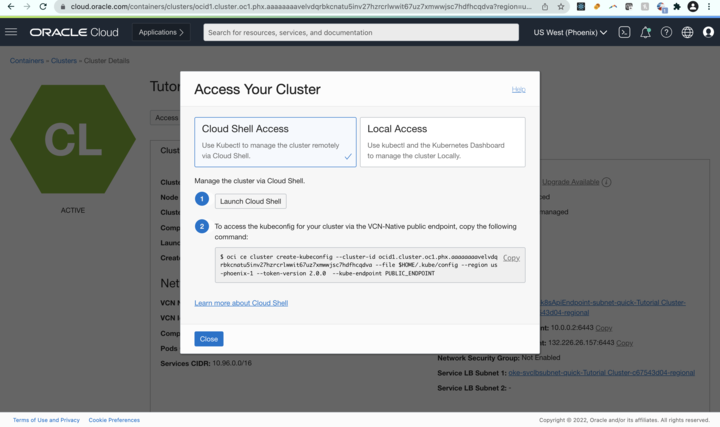Open Cloud Shell developer tools icon
Viewport: 720px width, 427px height.
click(624, 32)
